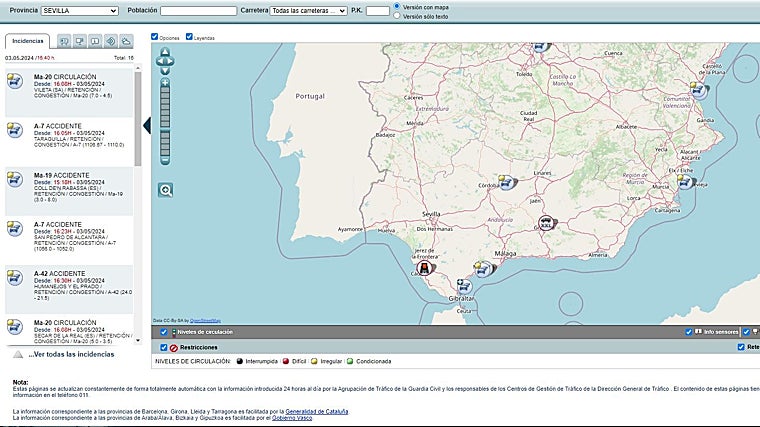Click the zoom out minus button
This screenshot has width=760, height=427.
(x=165, y=160)
